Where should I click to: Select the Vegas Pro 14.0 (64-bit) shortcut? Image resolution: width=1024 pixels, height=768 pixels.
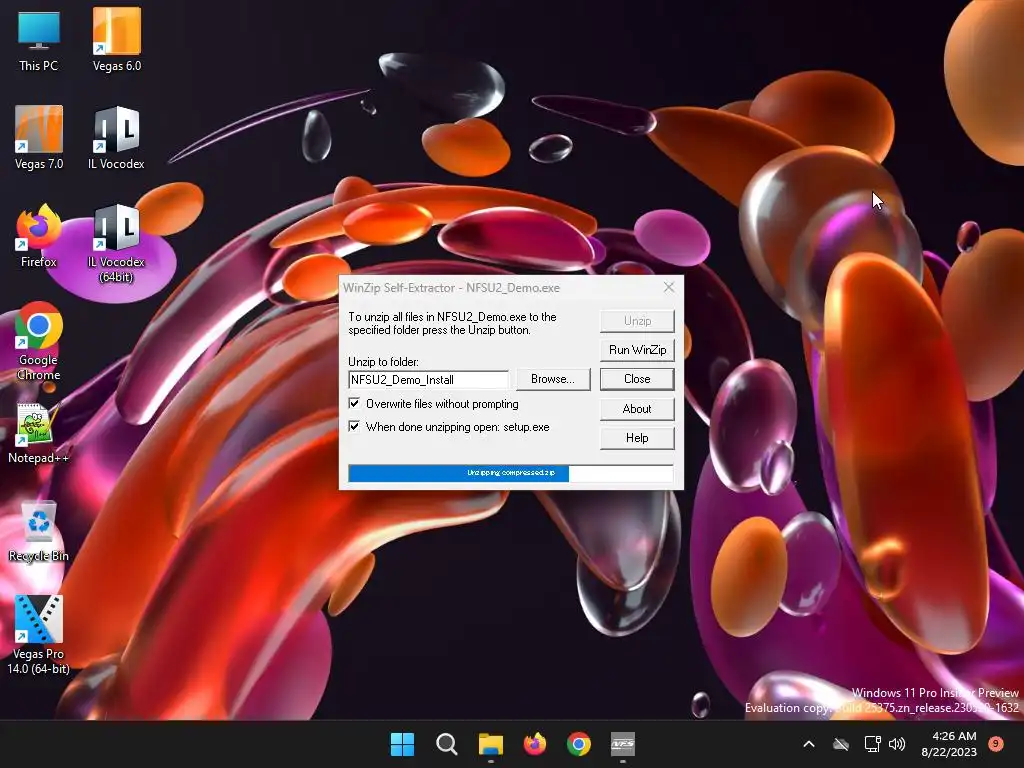[x=39, y=635]
